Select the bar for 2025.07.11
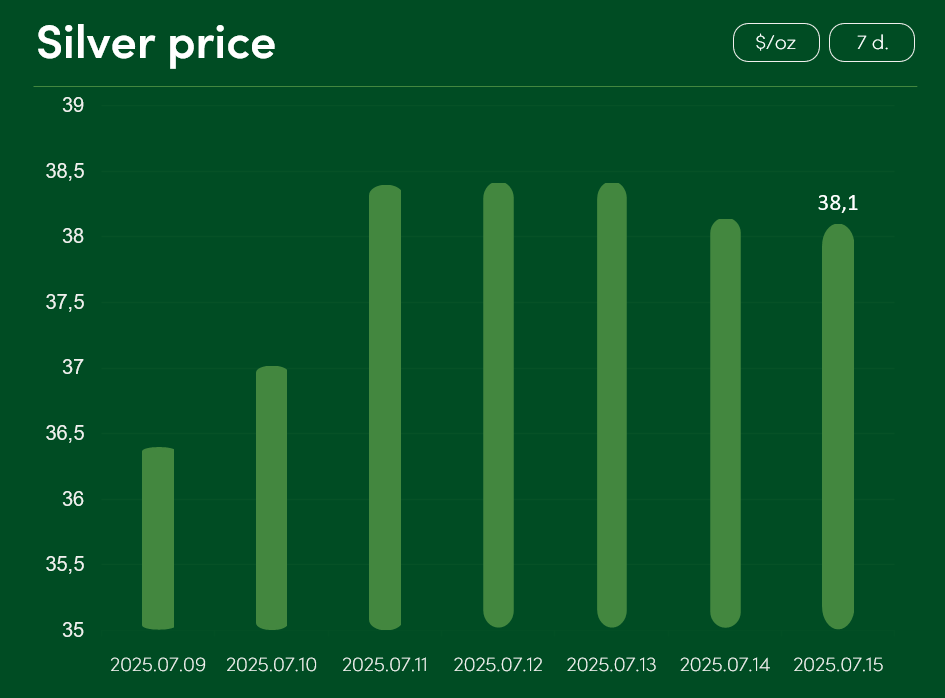Screen dimensions: 945x698 pos(385,407)
